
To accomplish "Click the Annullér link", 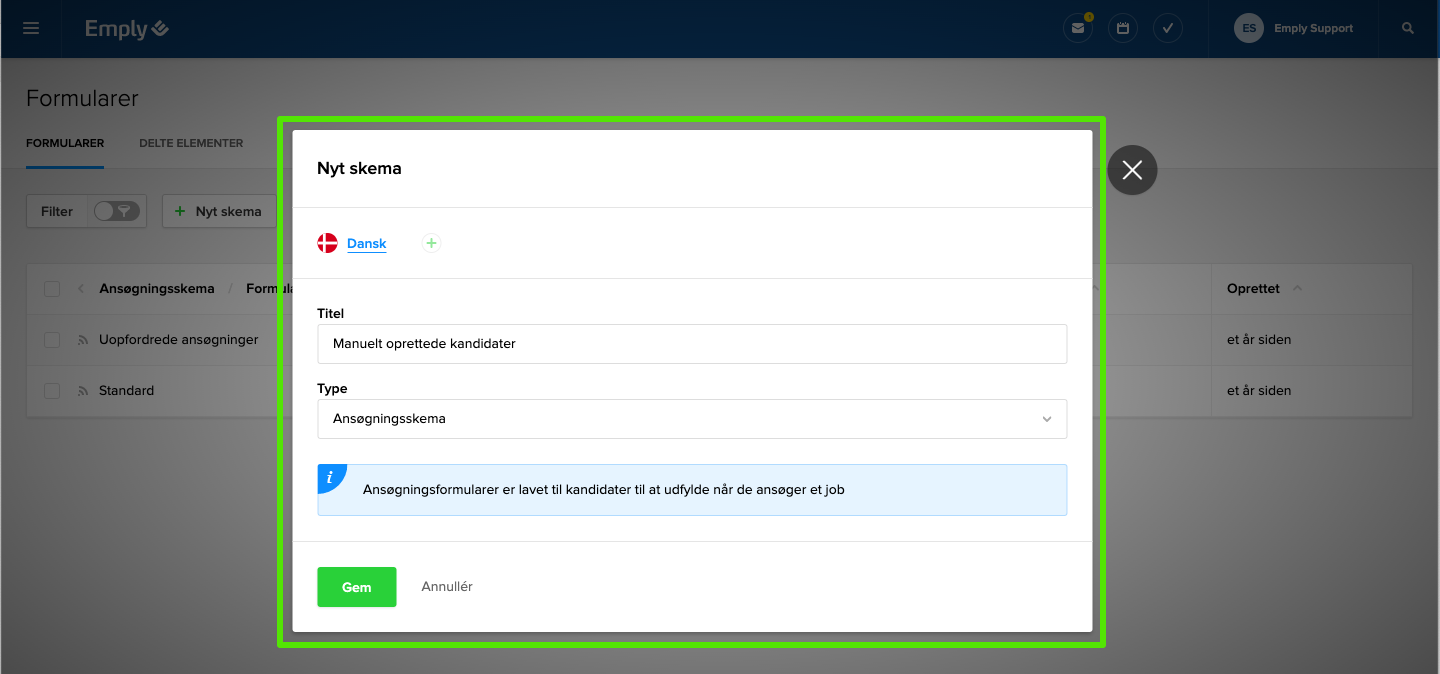I will coord(447,587).
